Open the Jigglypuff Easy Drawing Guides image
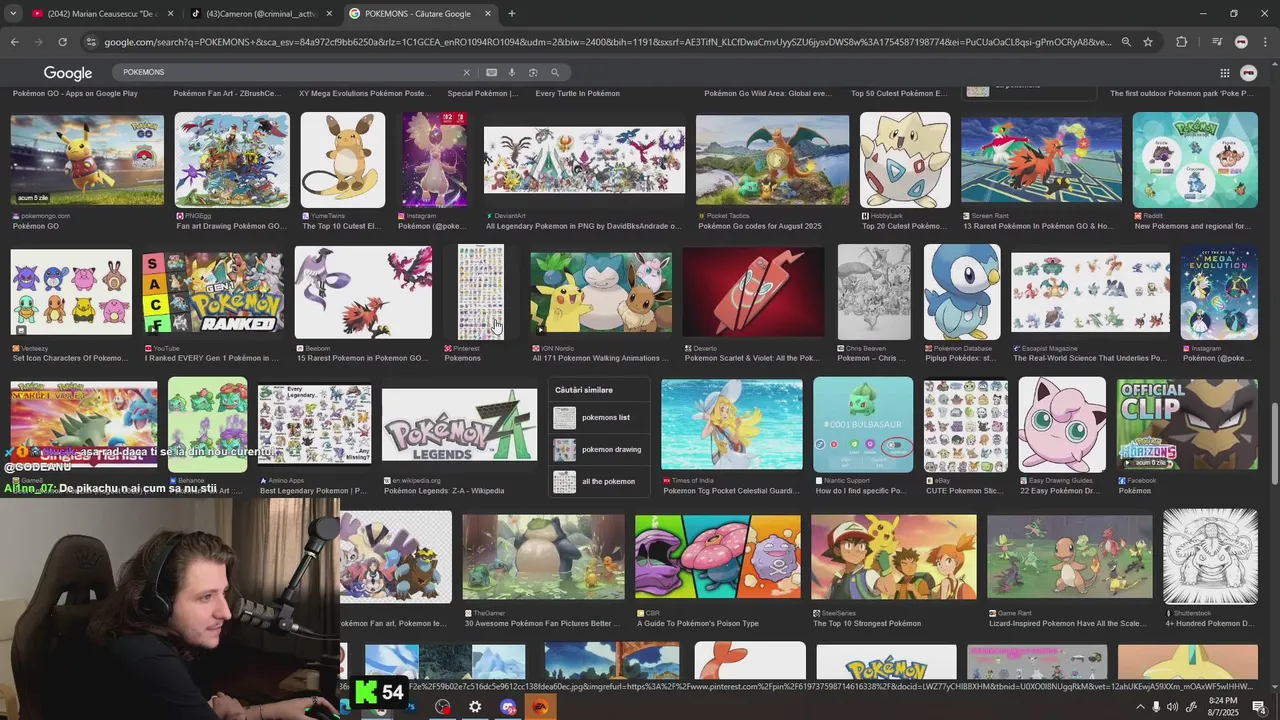Screen dimensions: 1280x720 1062,424
